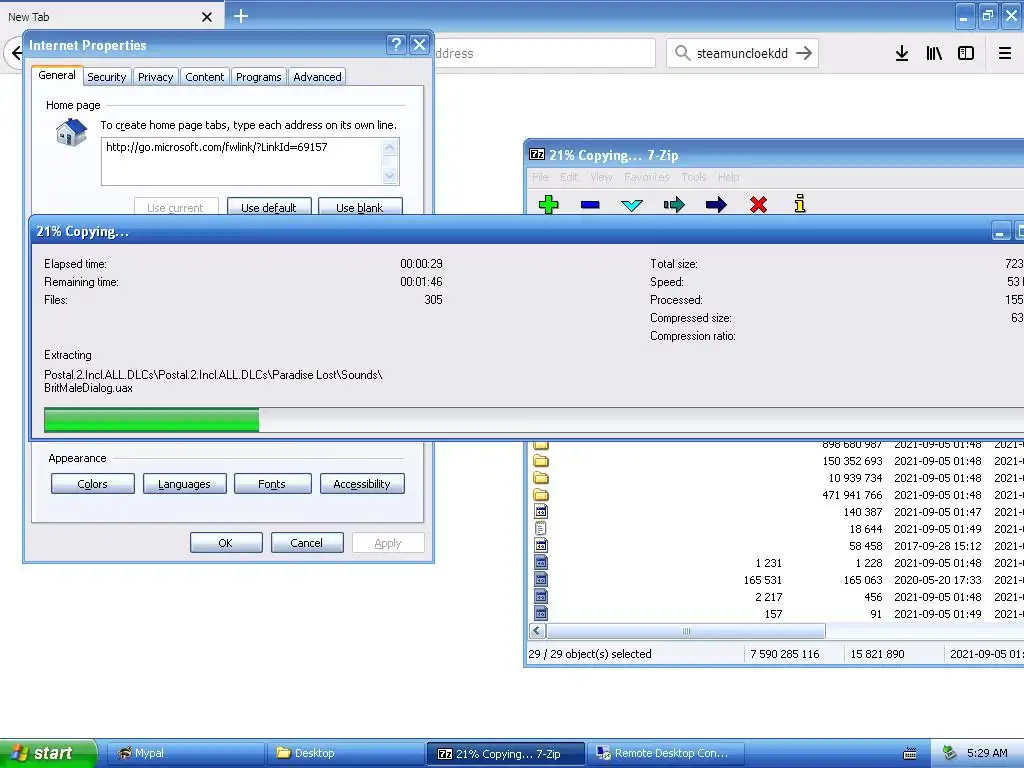Open the Favorites menu in 7-Zip
Image resolution: width=1024 pixels, height=768 pixels.
(x=647, y=177)
